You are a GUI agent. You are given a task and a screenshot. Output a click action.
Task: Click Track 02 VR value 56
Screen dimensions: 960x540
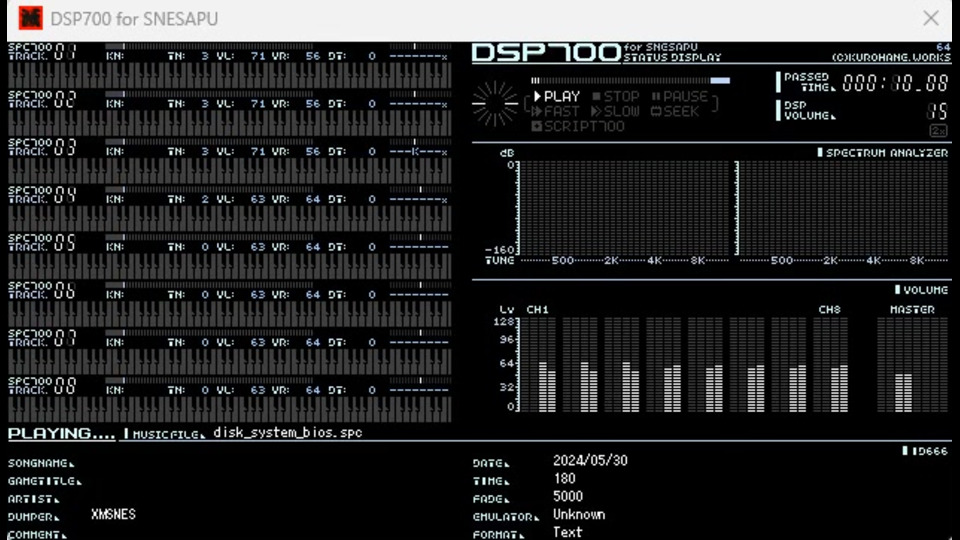[313, 104]
